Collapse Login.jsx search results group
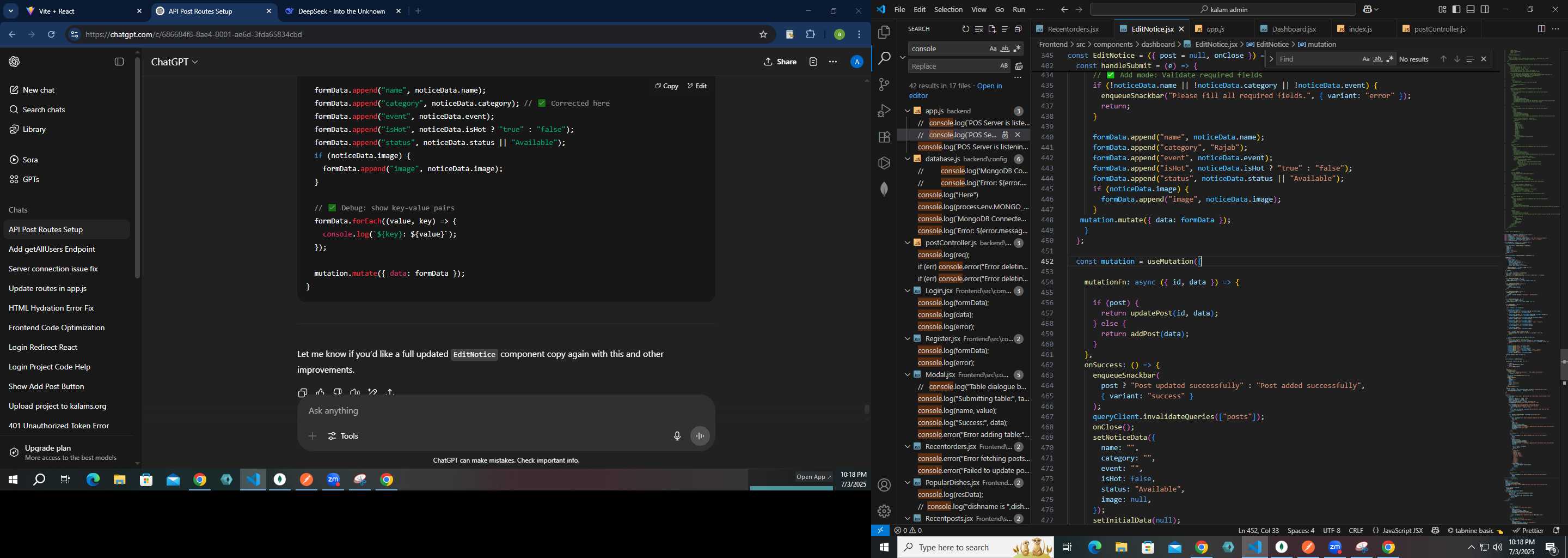The height and width of the screenshot is (558, 1568). [908, 291]
